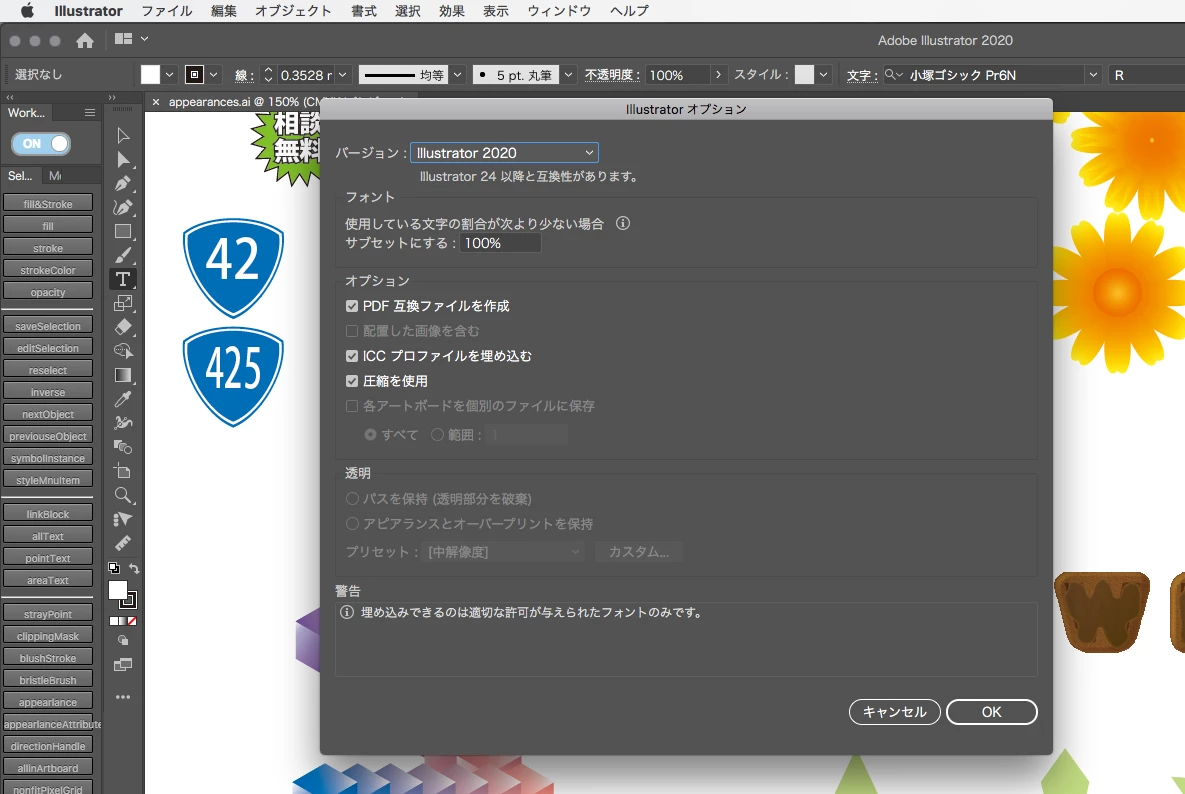Switch to the Sel... panel tab
This screenshot has height=794, width=1185.
(x=20, y=175)
